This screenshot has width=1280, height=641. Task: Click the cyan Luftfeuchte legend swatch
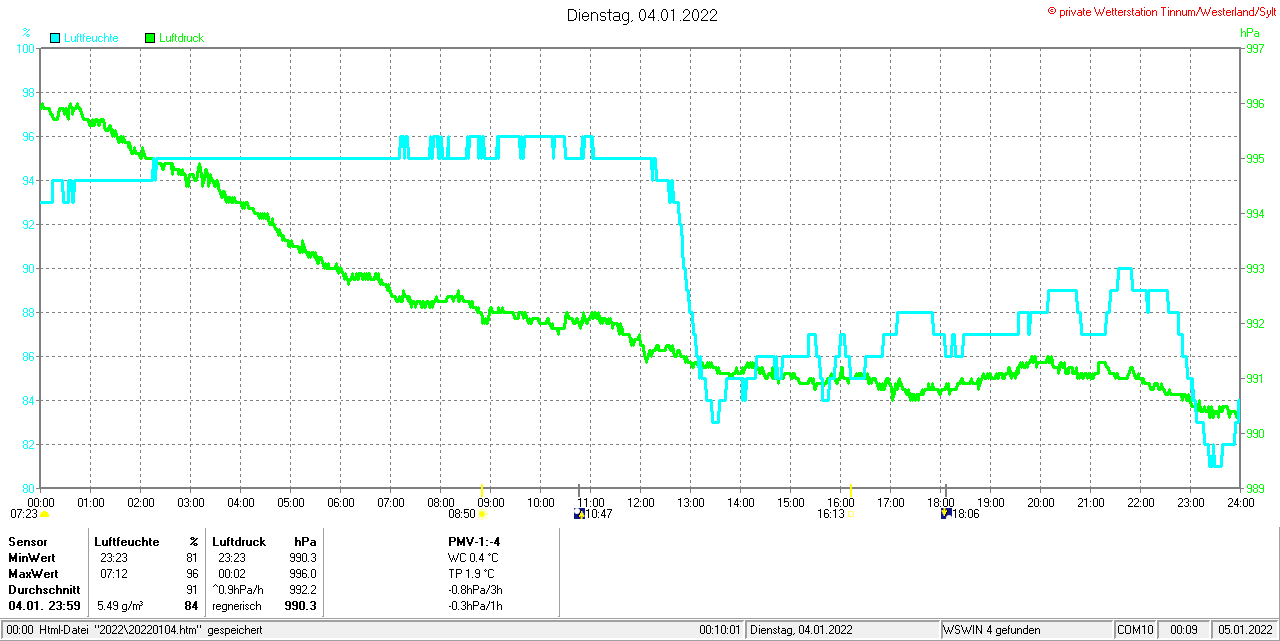55,38
